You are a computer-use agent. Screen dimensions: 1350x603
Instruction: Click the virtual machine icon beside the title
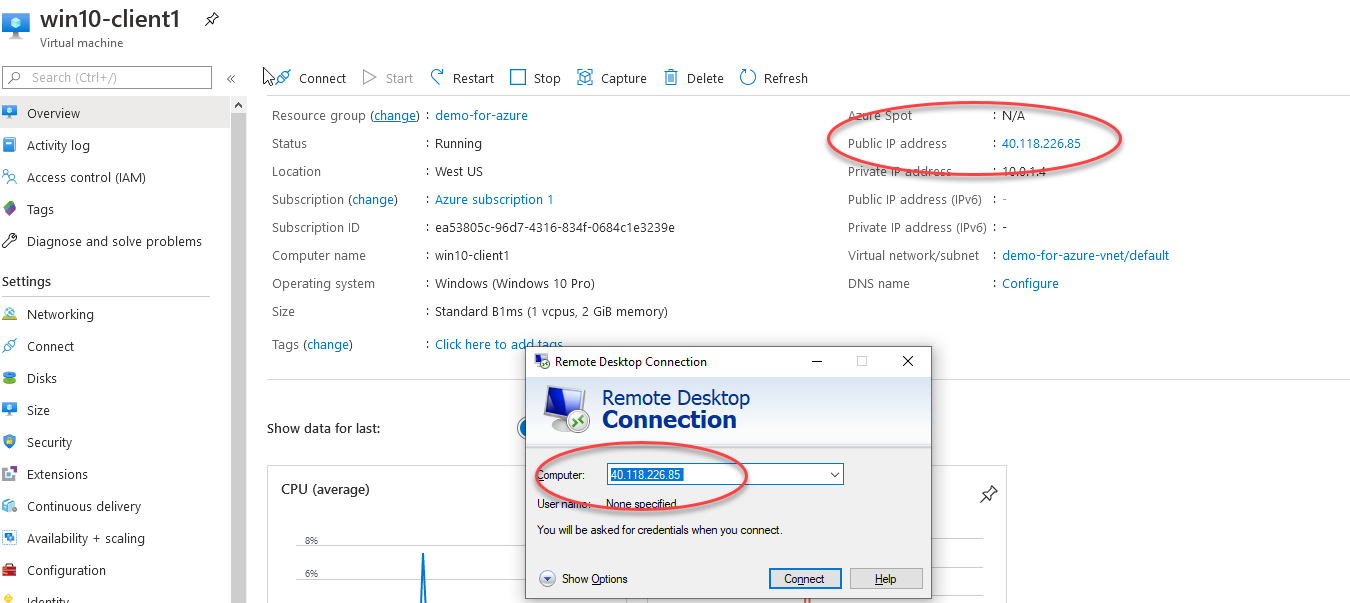tap(16, 27)
